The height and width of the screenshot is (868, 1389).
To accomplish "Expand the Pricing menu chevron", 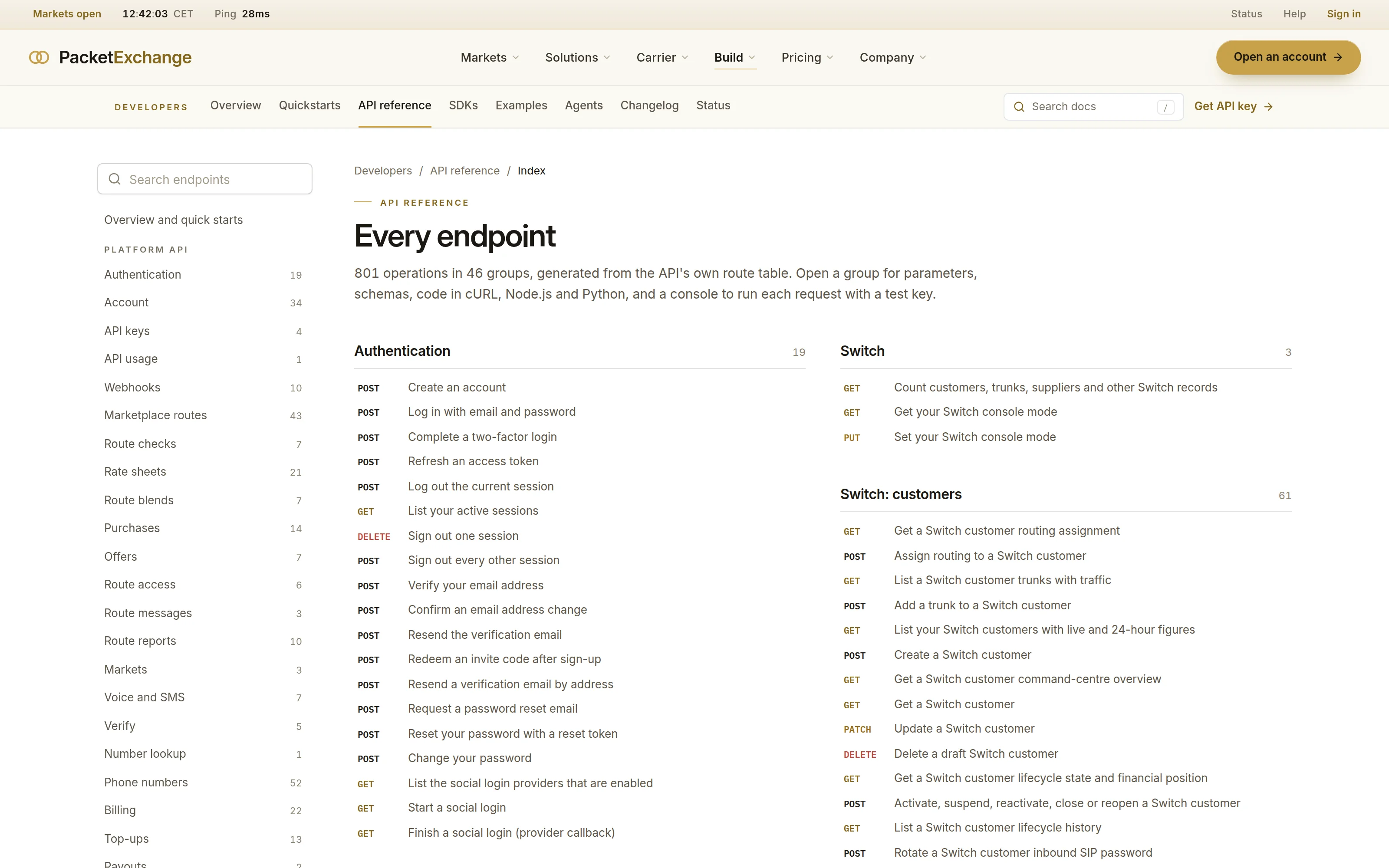I will pos(830,57).
